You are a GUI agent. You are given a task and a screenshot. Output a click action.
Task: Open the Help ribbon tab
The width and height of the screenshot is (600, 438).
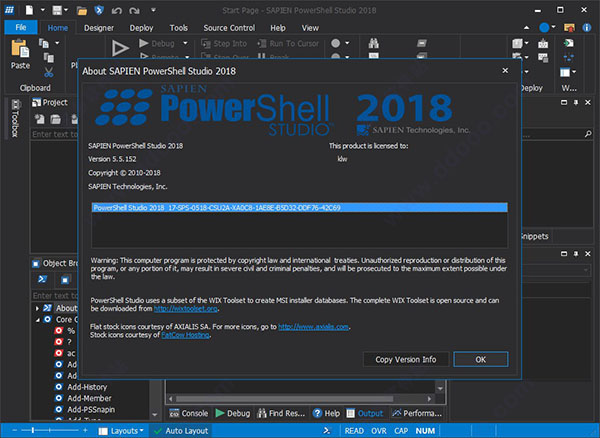(x=278, y=28)
